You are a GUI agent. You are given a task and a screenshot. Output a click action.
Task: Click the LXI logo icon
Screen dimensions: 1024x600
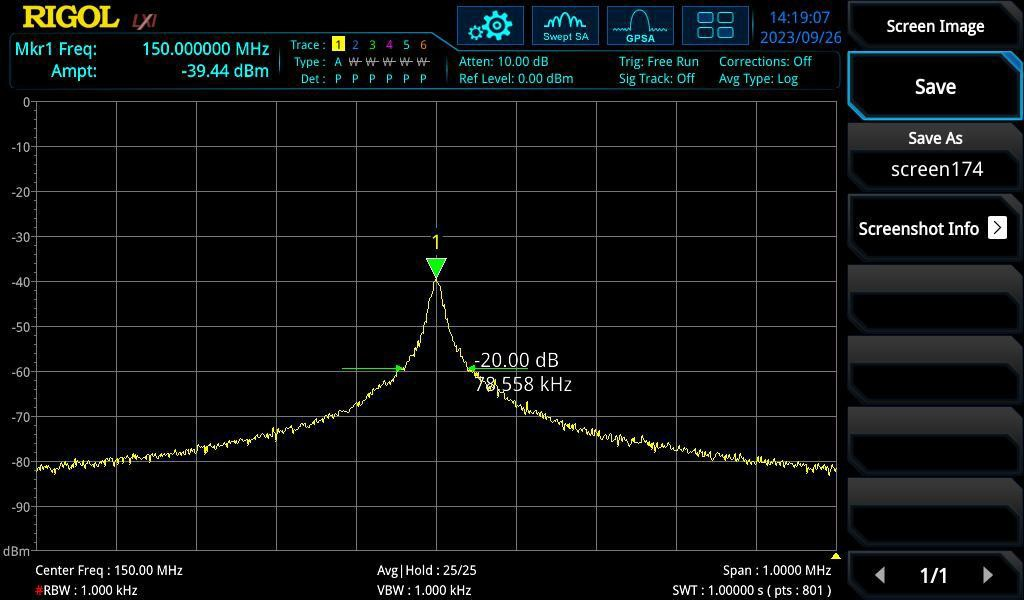(x=144, y=20)
